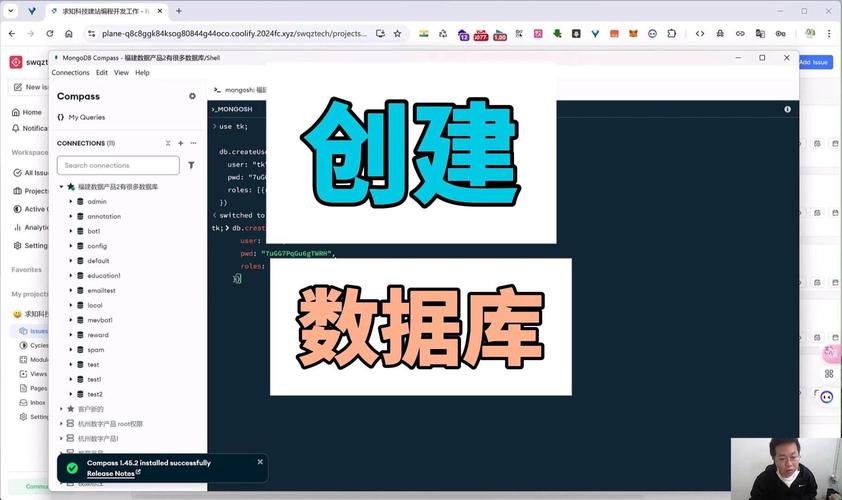
Task: Open My Queries in Compass sidebar
Action: click(81, 117)
